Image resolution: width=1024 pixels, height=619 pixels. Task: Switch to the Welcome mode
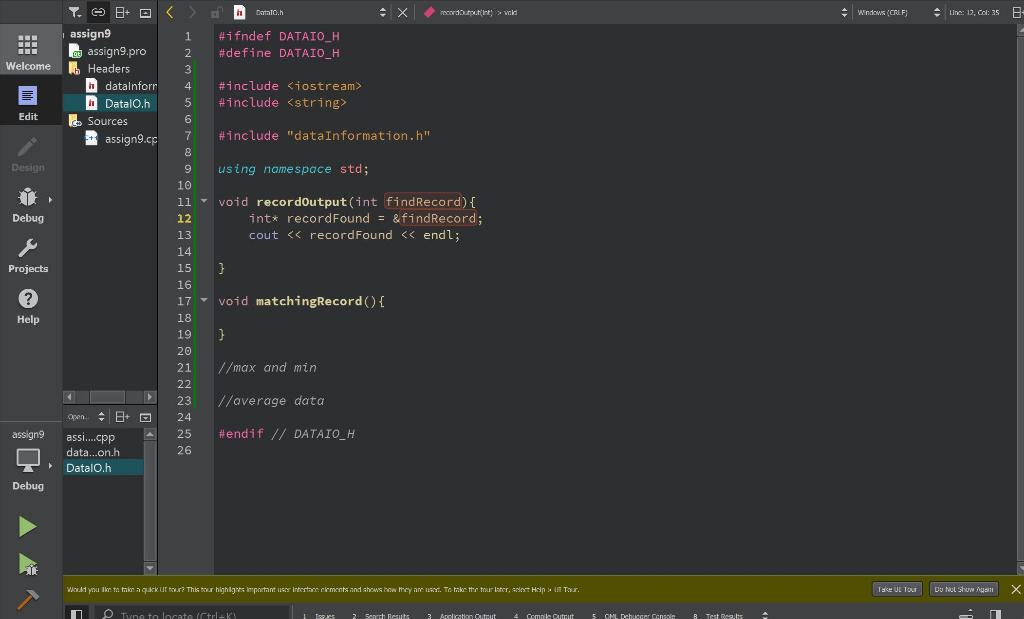(x=28, y=48)
